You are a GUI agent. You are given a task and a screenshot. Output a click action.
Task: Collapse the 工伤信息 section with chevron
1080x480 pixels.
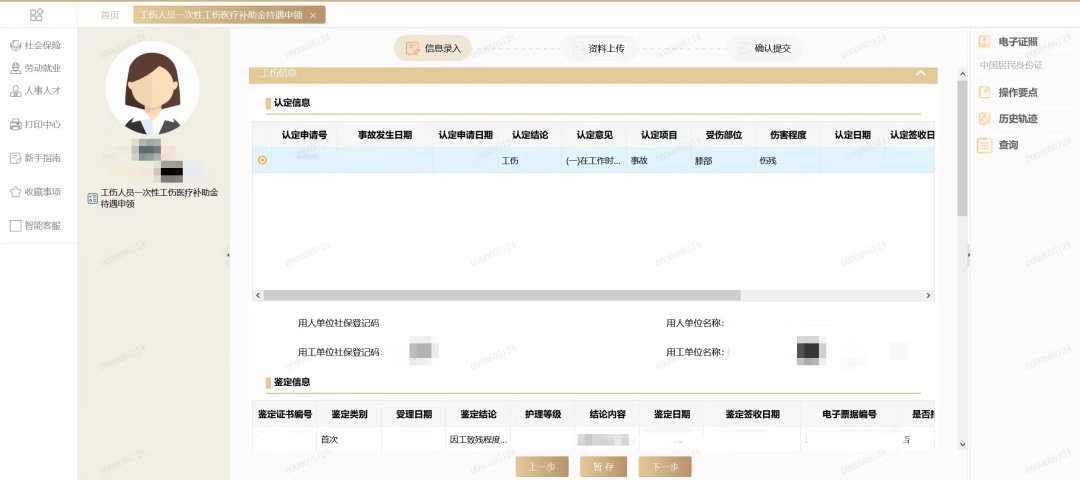pyautogui.click(x=920, y=73)
